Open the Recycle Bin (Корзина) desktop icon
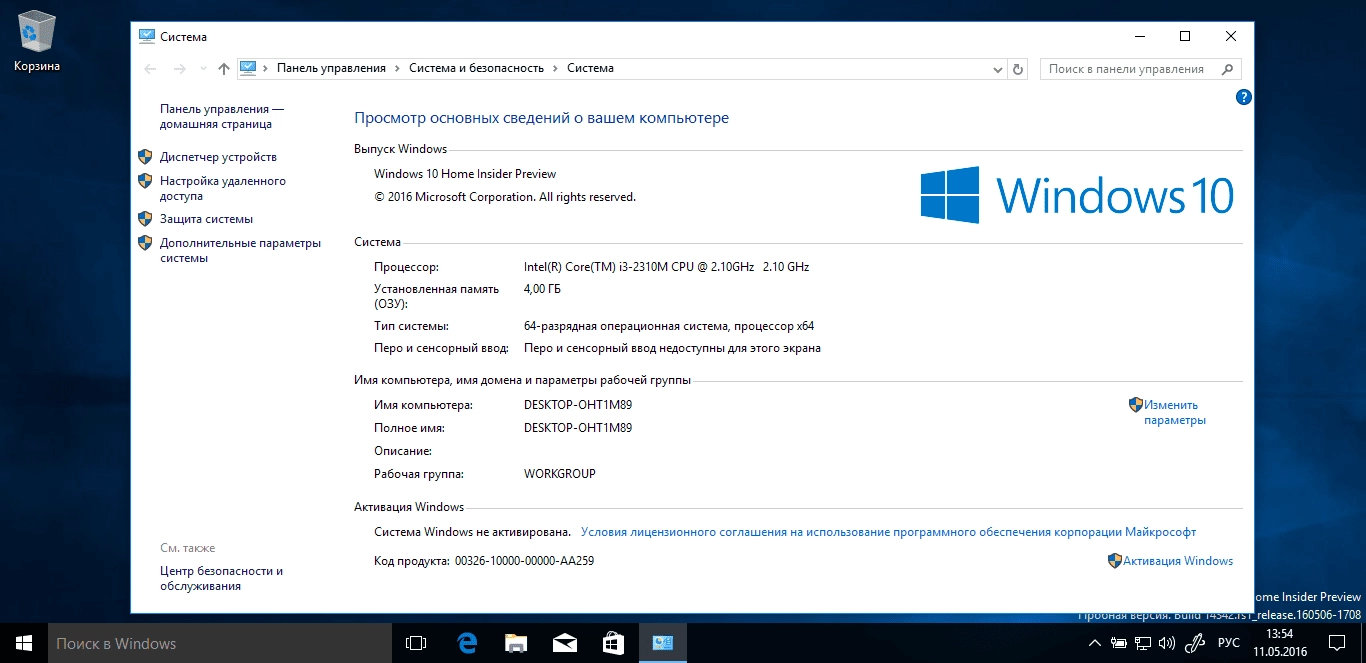The width and height of the screenshot is (1366, 663). point(36,40)
